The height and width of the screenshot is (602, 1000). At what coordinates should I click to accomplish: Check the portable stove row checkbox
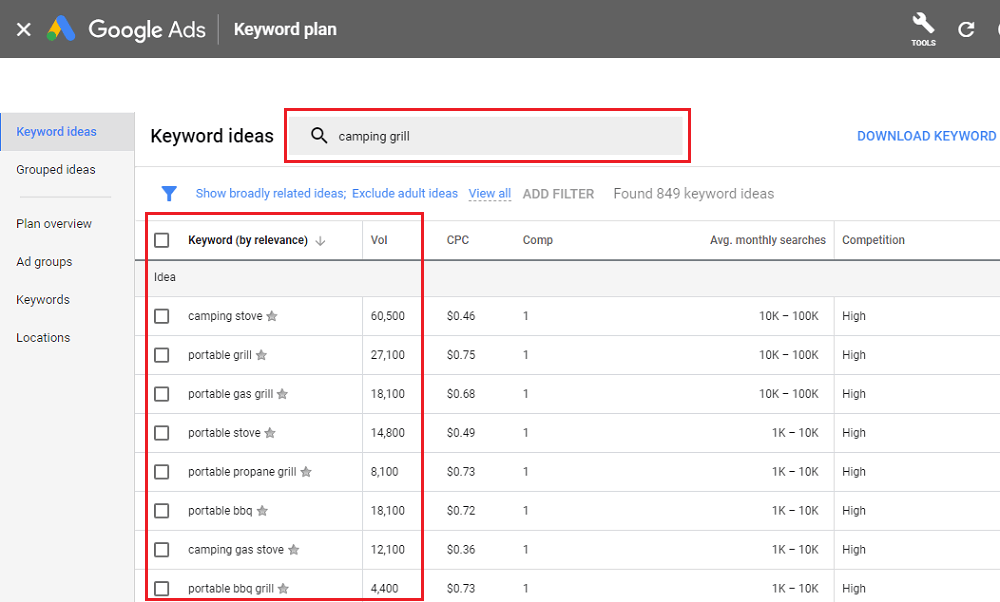coord(162,432)
